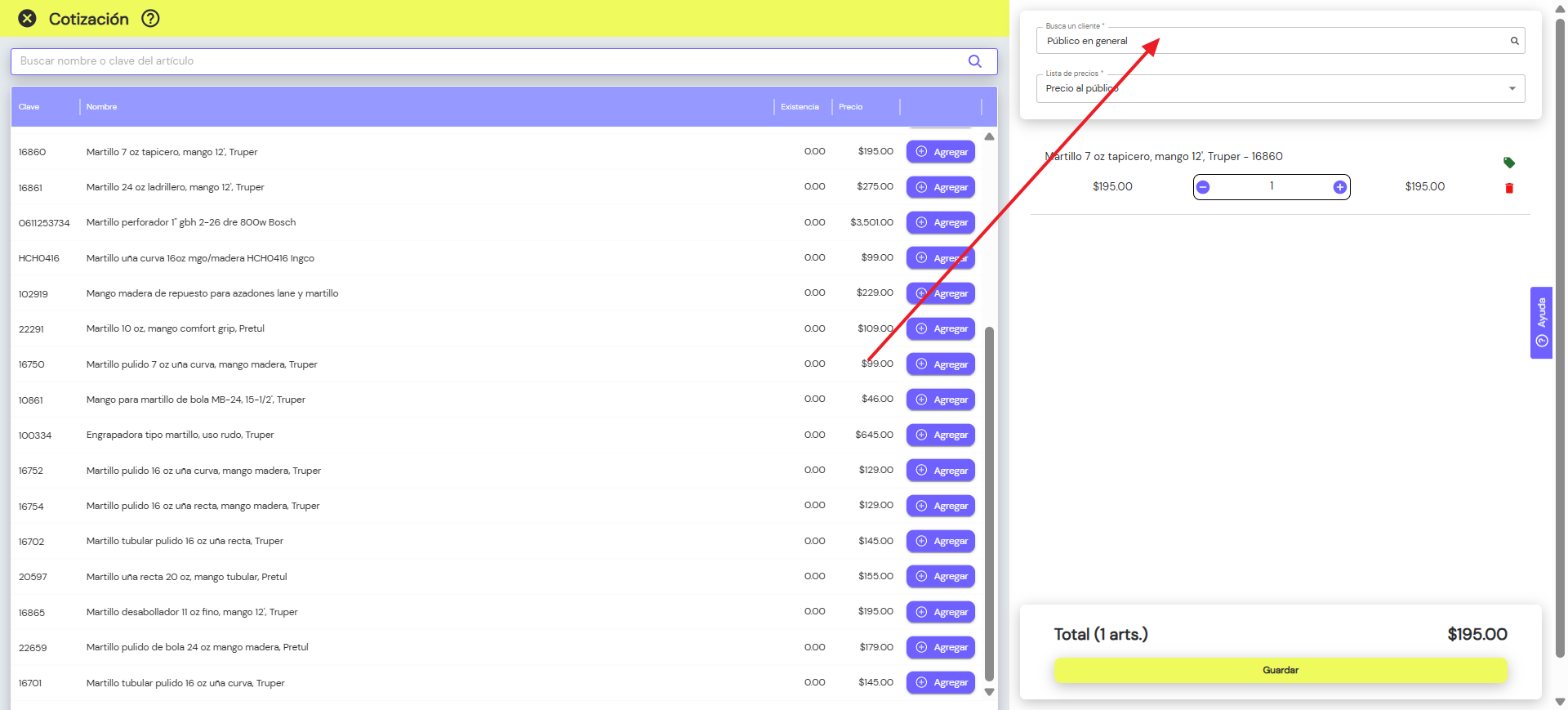
Task: Open the Lista de precios dropdown arrow
Action: click(x=1512, y=88)
